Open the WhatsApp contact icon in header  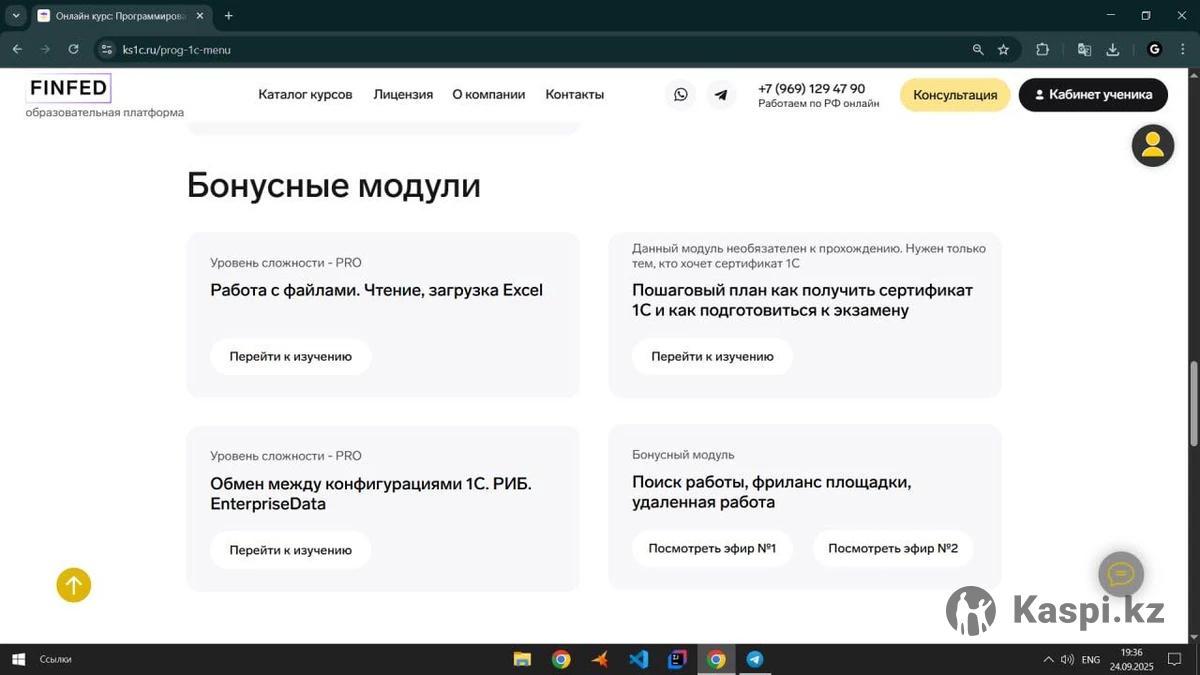pos(681,95)
